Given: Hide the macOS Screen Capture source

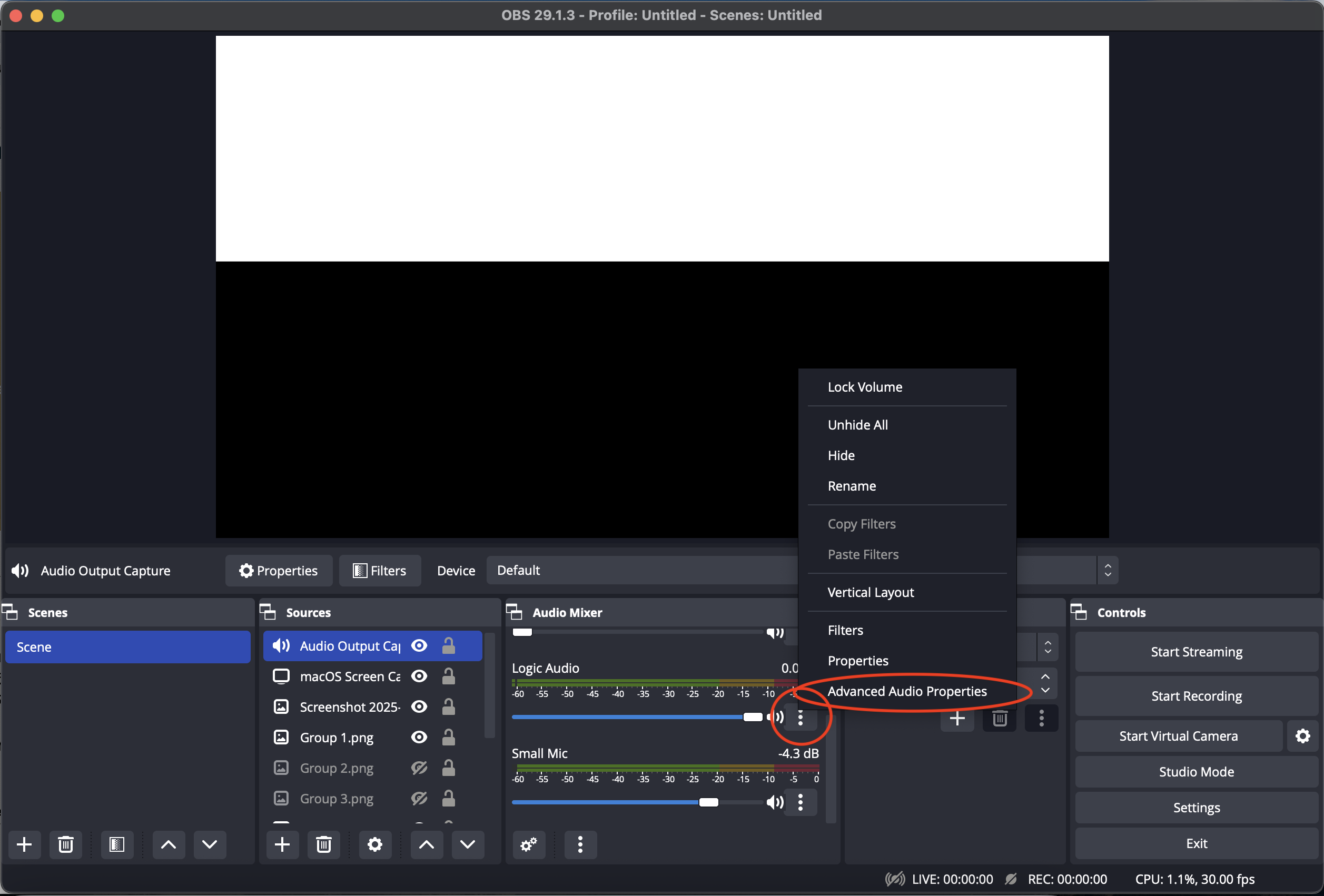Looking at the screenshot, I should [419, 676].
